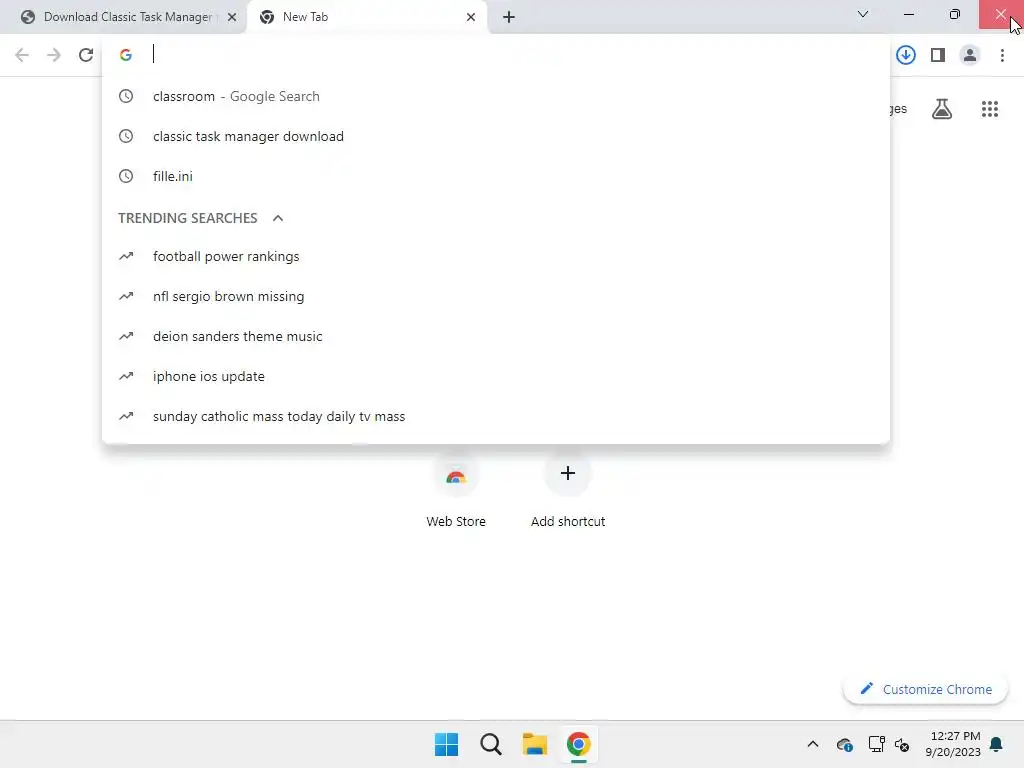
Task: Click the Chrome taskbar icon
Action: point(579,744)
